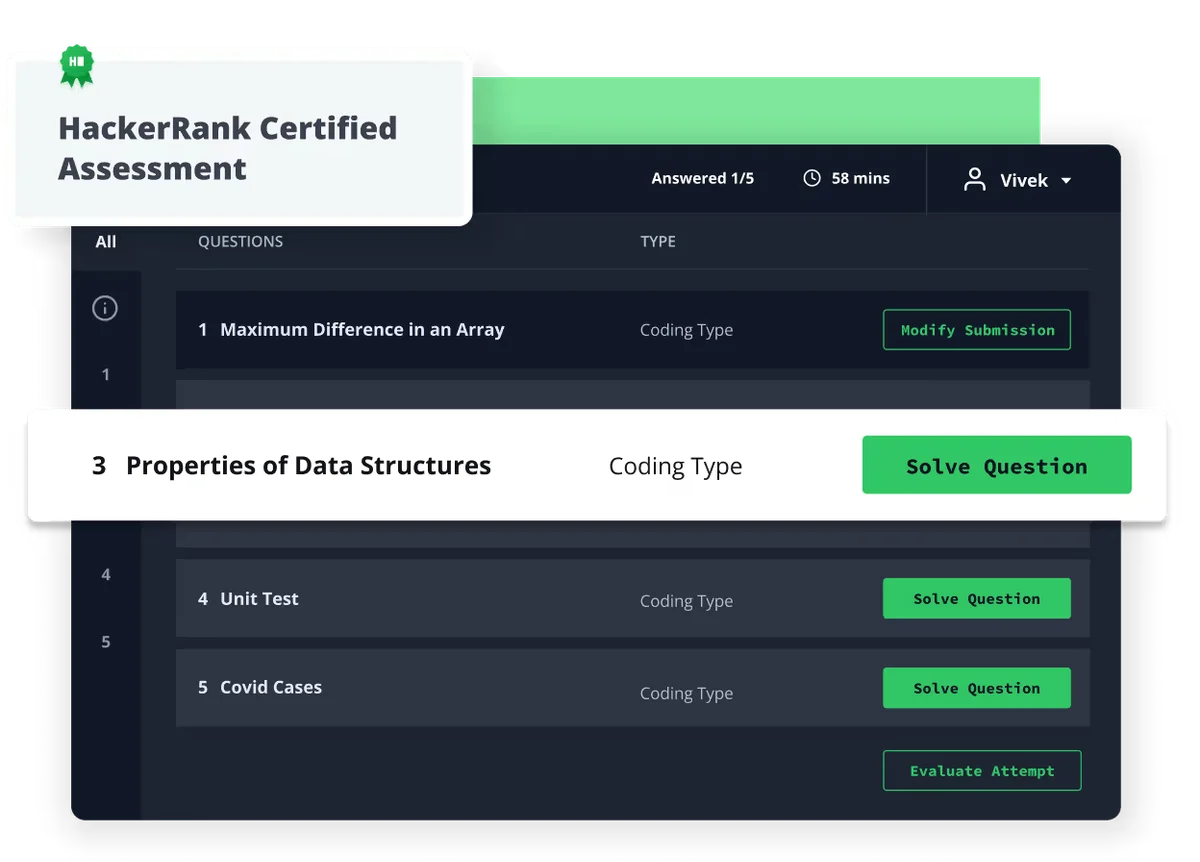Viewport: 1200px width, 862px height.
Task: Select question 5 in the sidebar navigator
Action: 105,641
